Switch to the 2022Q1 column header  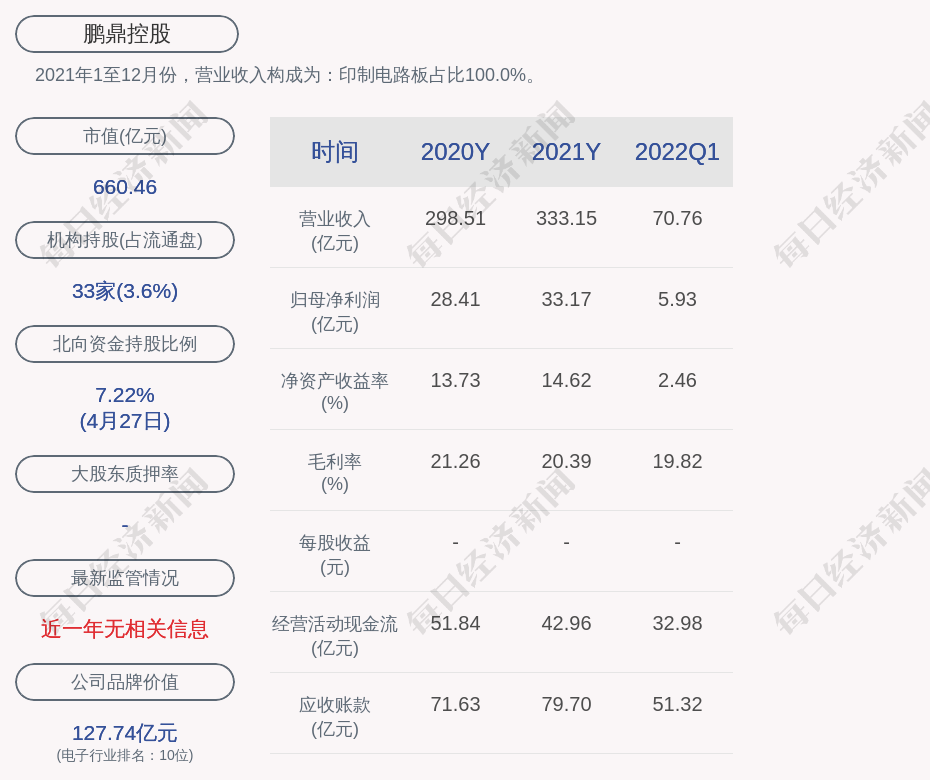point(677,152)
